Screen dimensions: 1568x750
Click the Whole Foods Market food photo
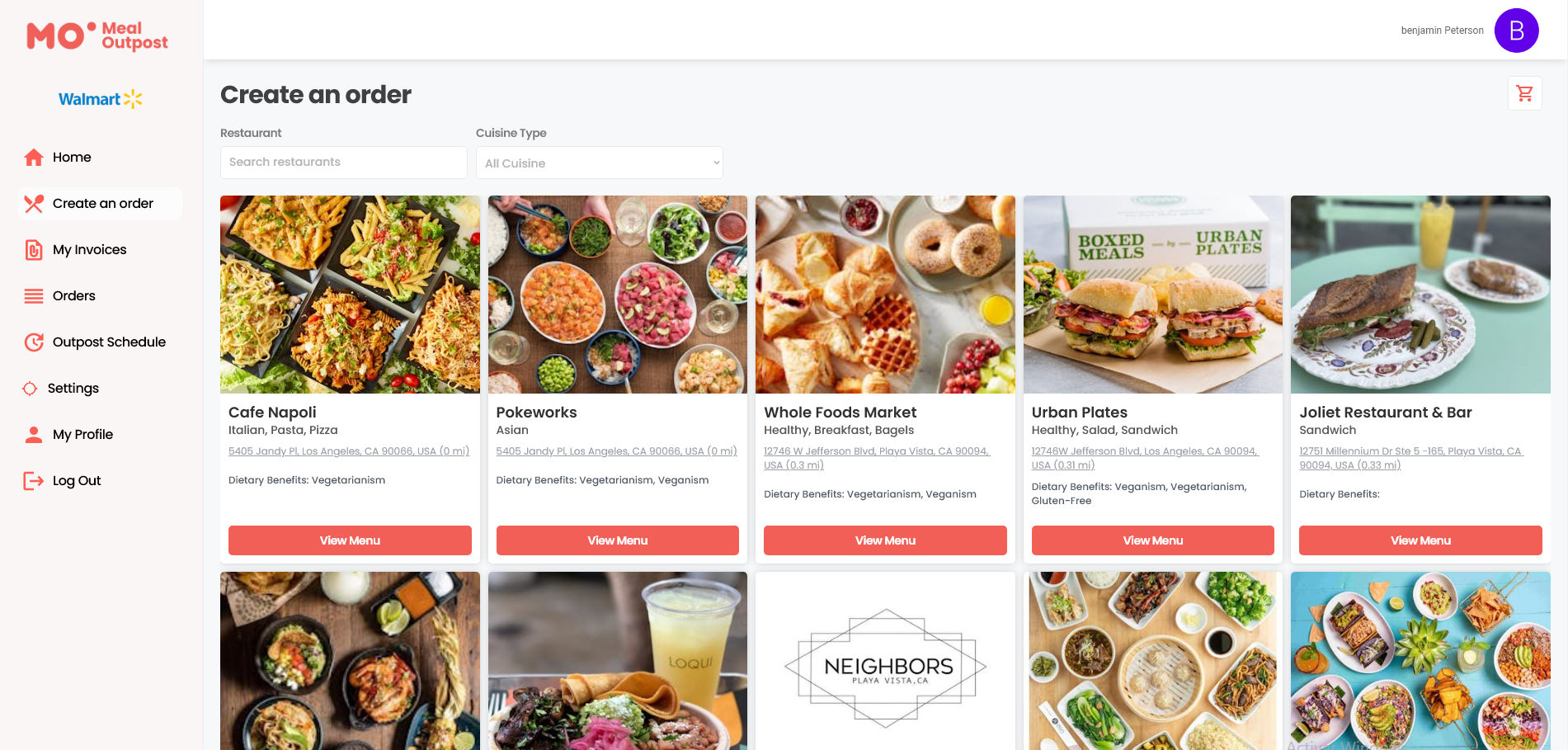click(885, 295)
